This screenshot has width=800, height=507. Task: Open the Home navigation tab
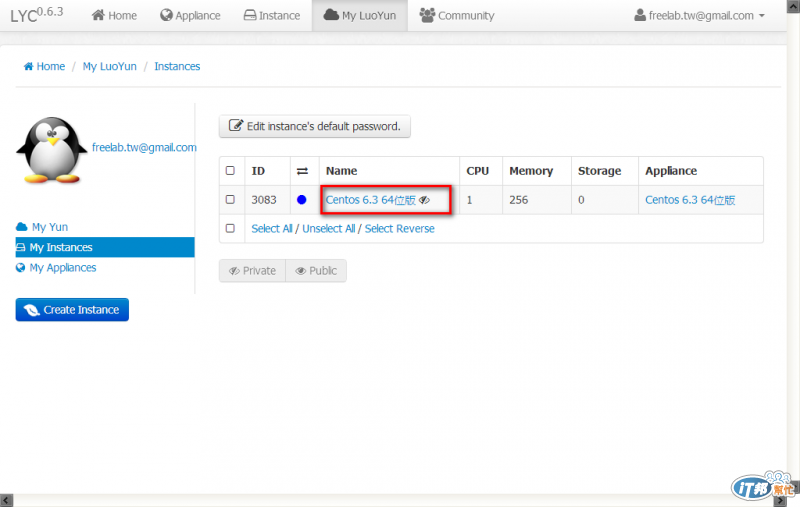114,16
